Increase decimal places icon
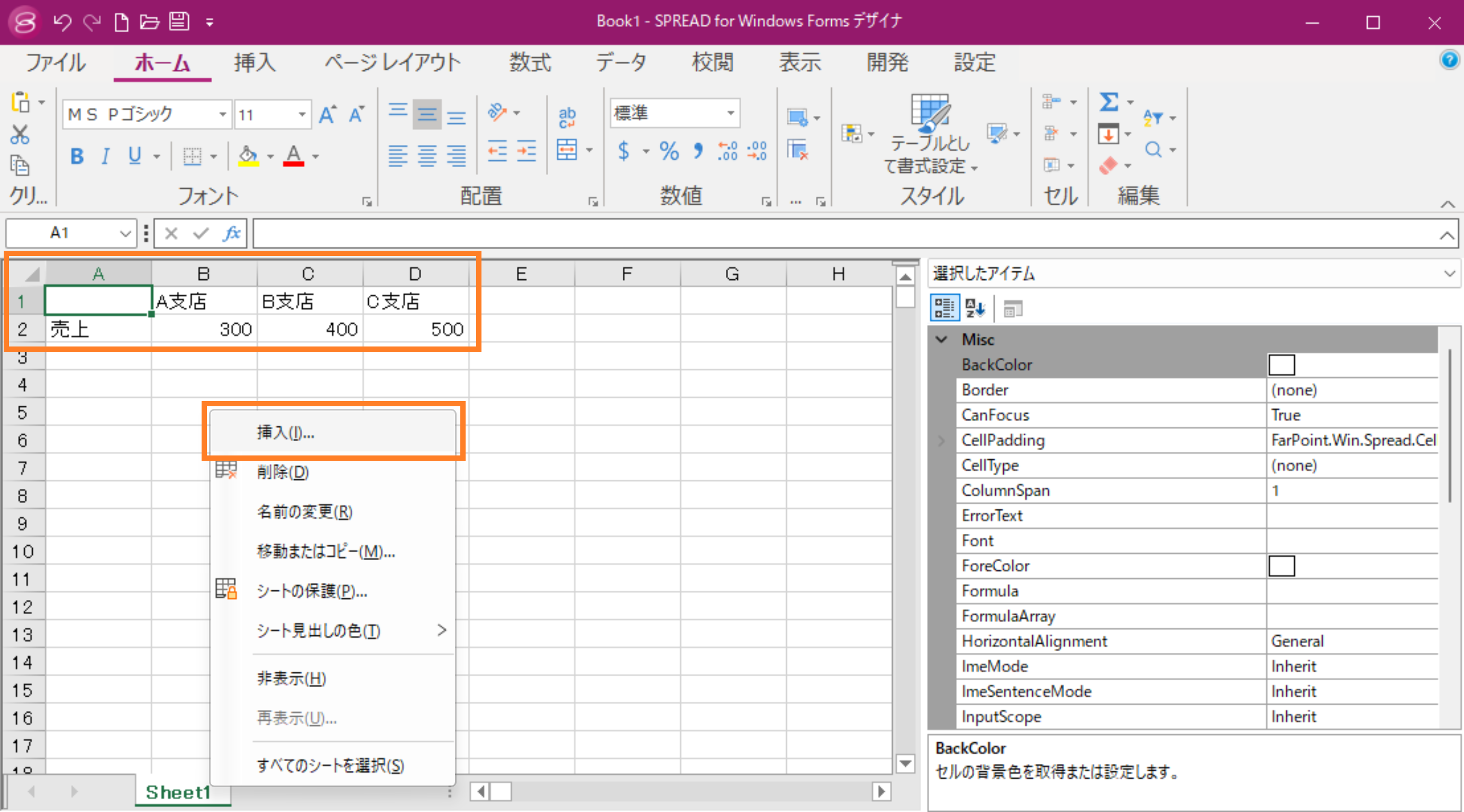 [x=728, y=151]
